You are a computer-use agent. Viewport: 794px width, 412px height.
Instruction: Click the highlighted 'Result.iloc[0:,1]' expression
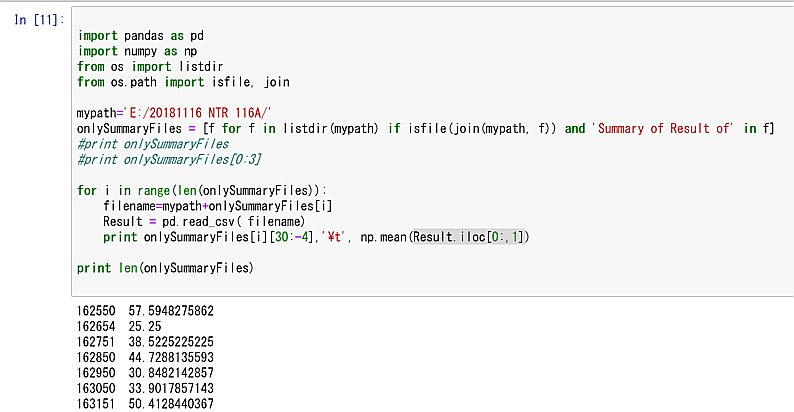tap(469, 237)
